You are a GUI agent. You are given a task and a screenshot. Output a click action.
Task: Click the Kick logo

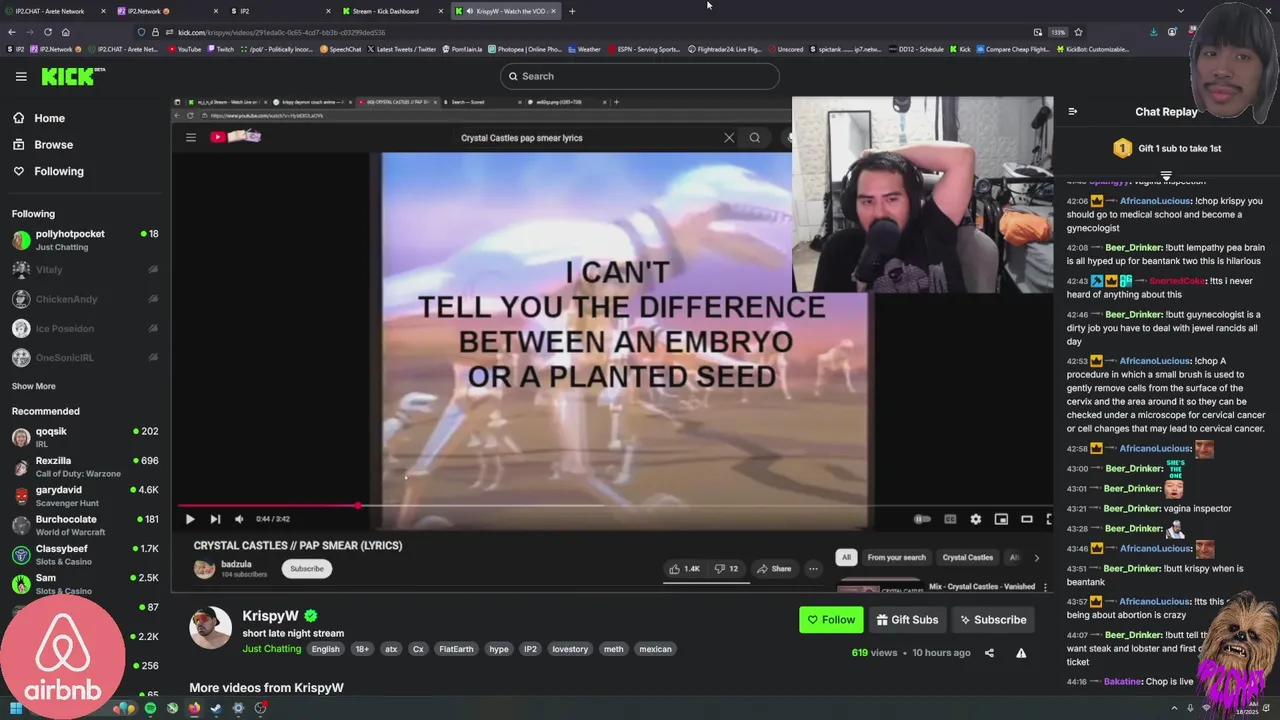tap(73, 76)
